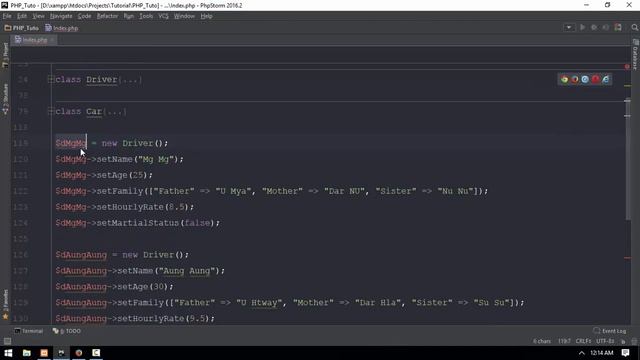The width and height of the screenshot is (640, 360).
Task: Open the Refactor menu
Action: tap(107, 16)
